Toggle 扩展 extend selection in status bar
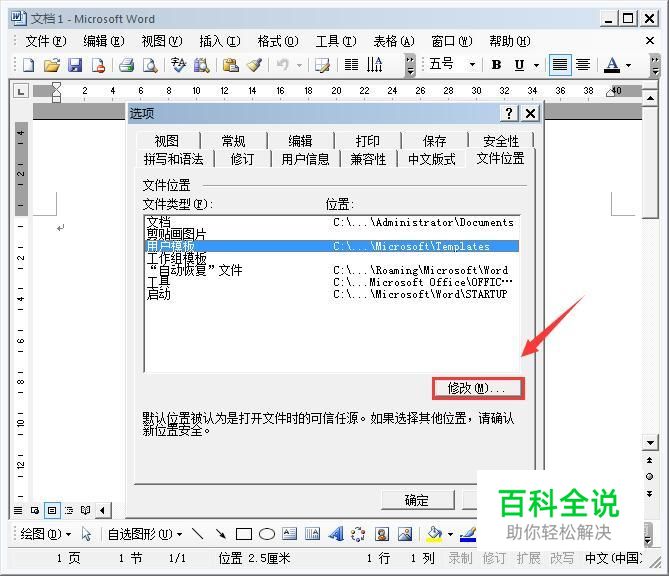The image size is (669, 576). 528,558
